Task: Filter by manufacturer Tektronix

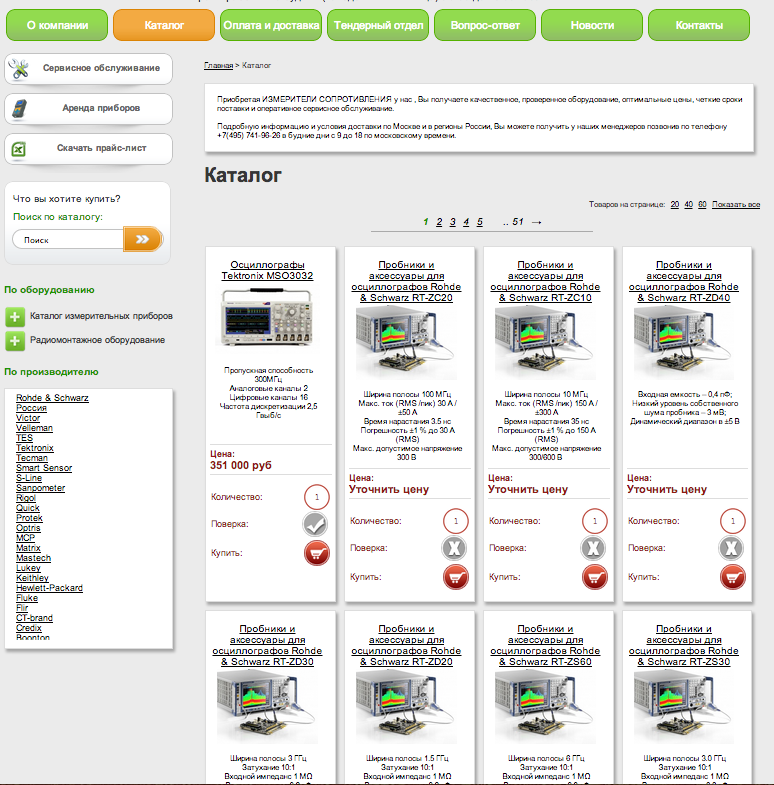Action: coord(35,448)
